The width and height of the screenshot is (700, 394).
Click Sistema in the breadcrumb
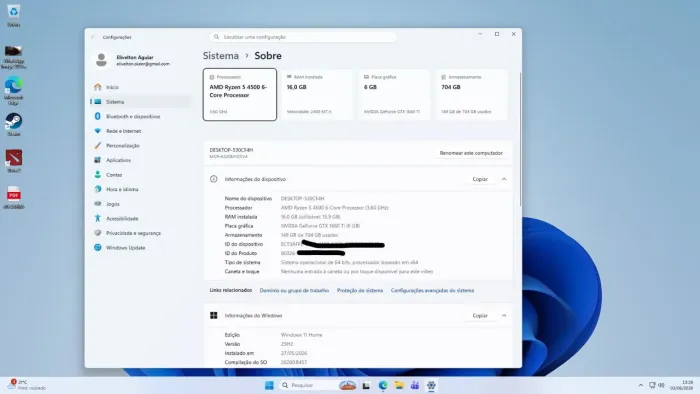(x=221, y=56)
